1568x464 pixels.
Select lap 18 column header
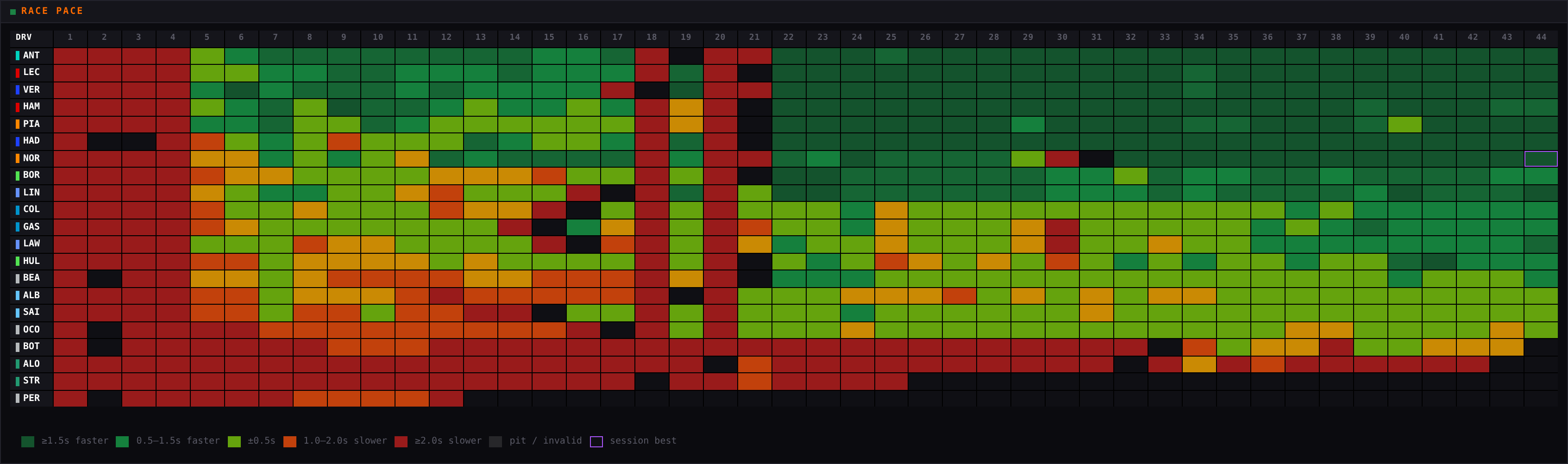click(652, 38)
